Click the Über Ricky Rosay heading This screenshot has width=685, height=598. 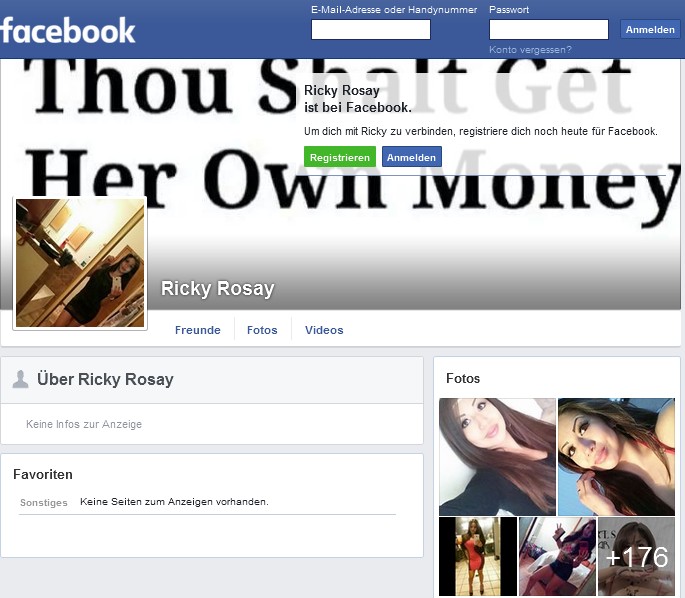[x=105, y=379]
